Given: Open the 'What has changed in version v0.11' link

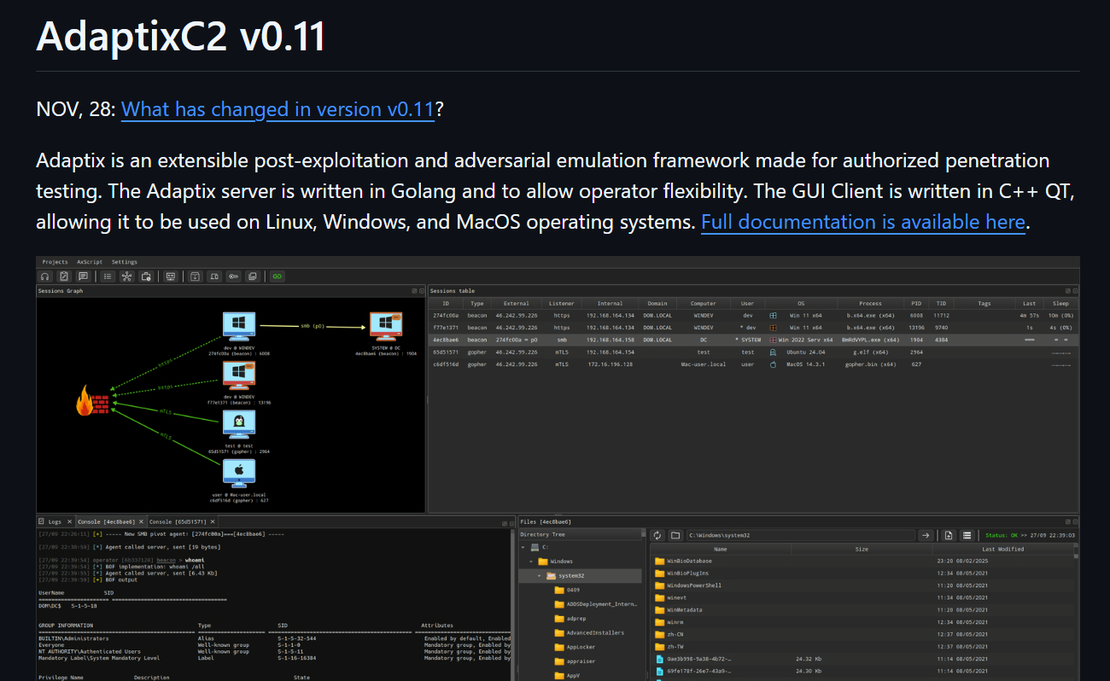Looking at the screenshot, I should point(277,109).
